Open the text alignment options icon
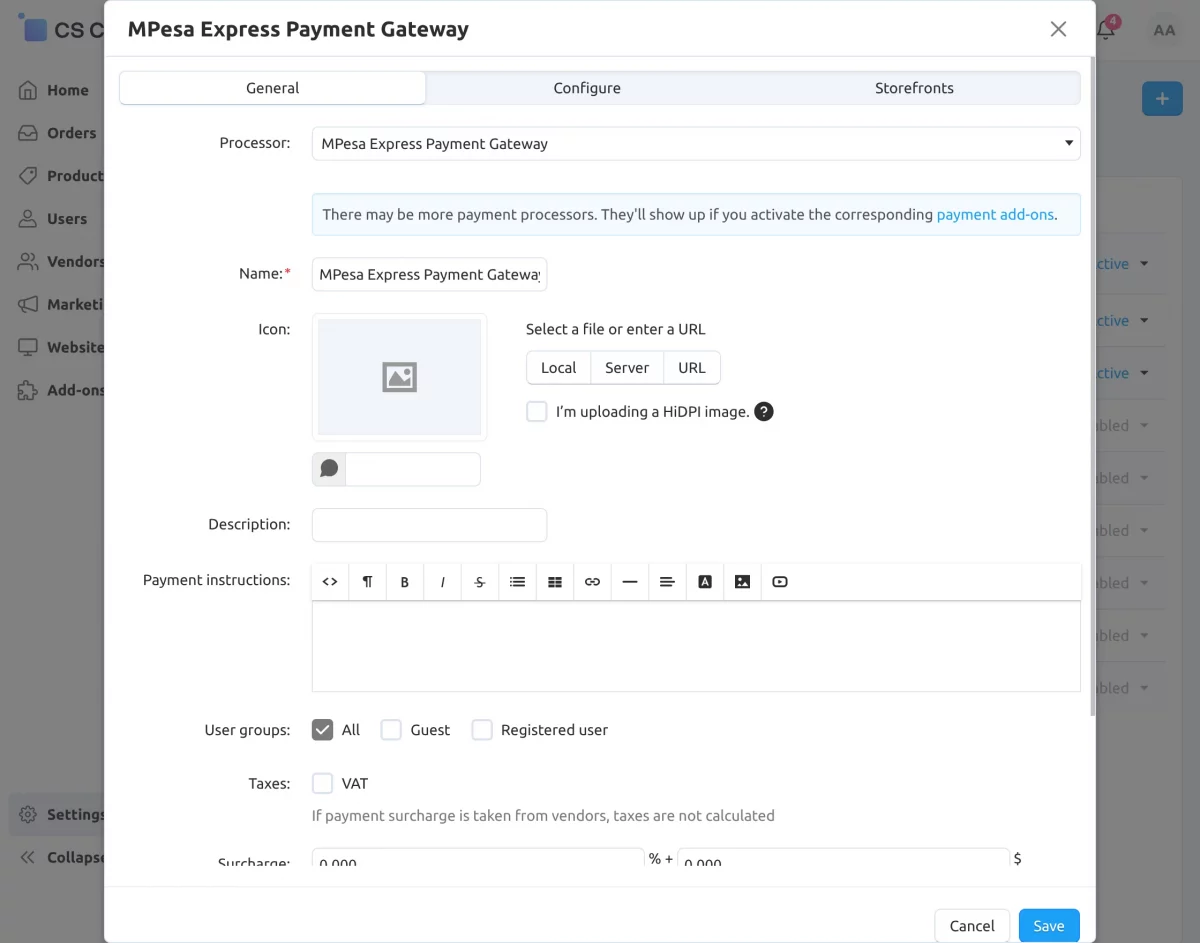The height and width of the screenshot is (943, 1200). click(x=667, y=582)
